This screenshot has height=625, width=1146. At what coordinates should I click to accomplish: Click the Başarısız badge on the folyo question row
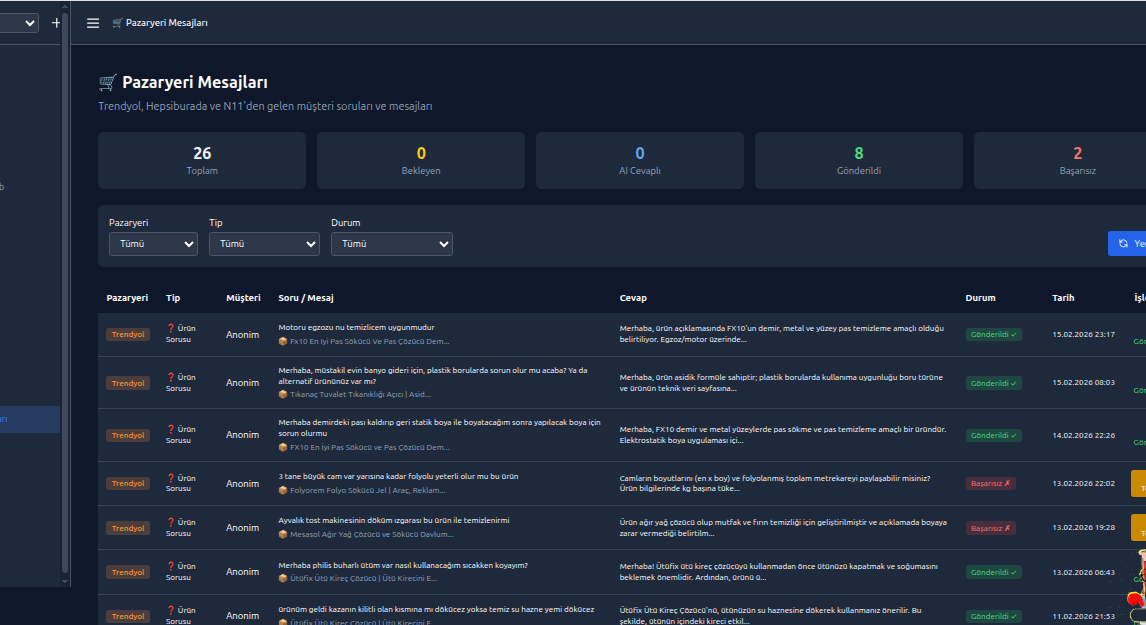coord(992,481)
